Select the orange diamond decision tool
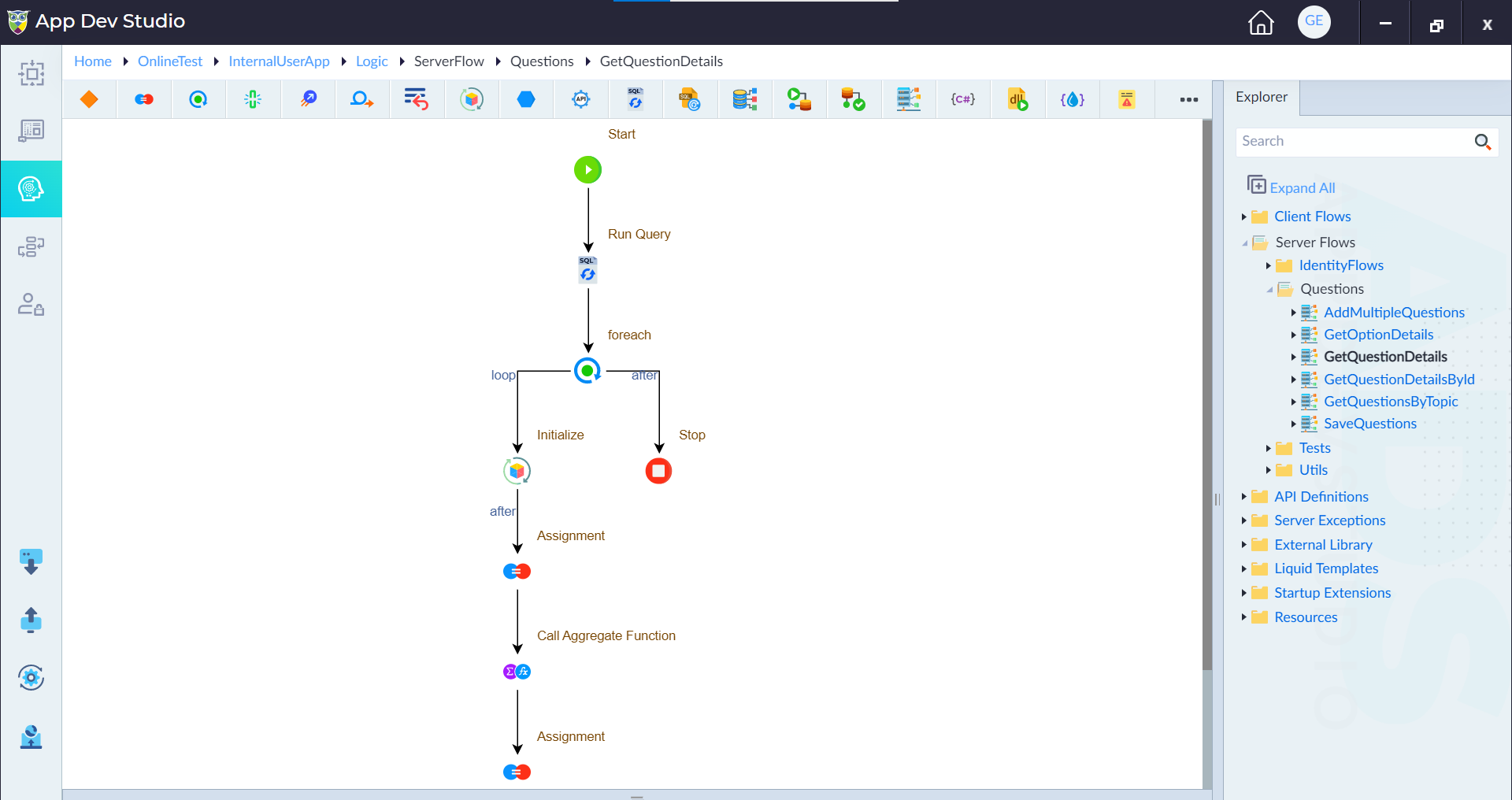 coord(89,99)
